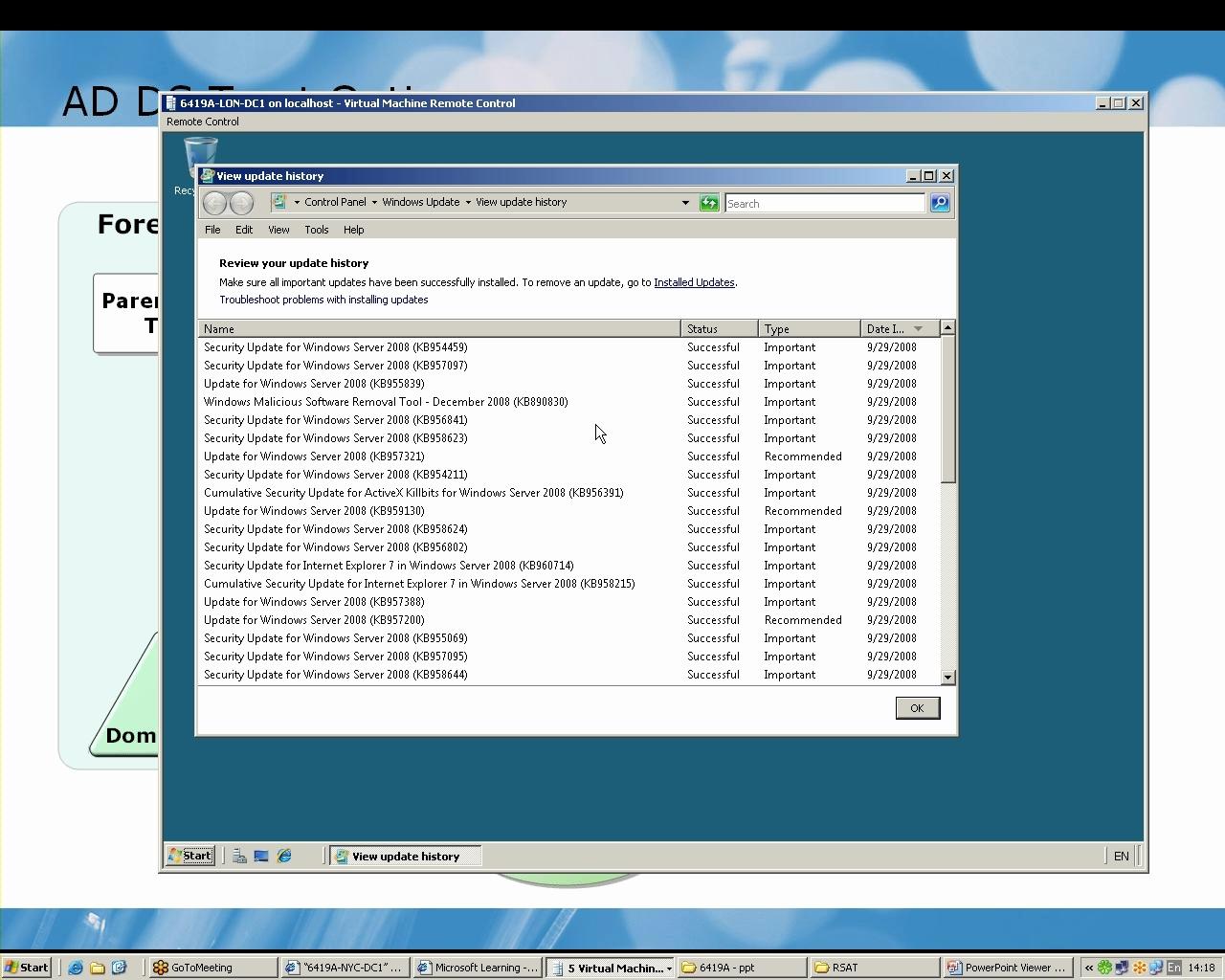This screenshot has width=1225, height=980.
Task: Open Internet Explorer from VM quick launch
Action: (284, 857)
